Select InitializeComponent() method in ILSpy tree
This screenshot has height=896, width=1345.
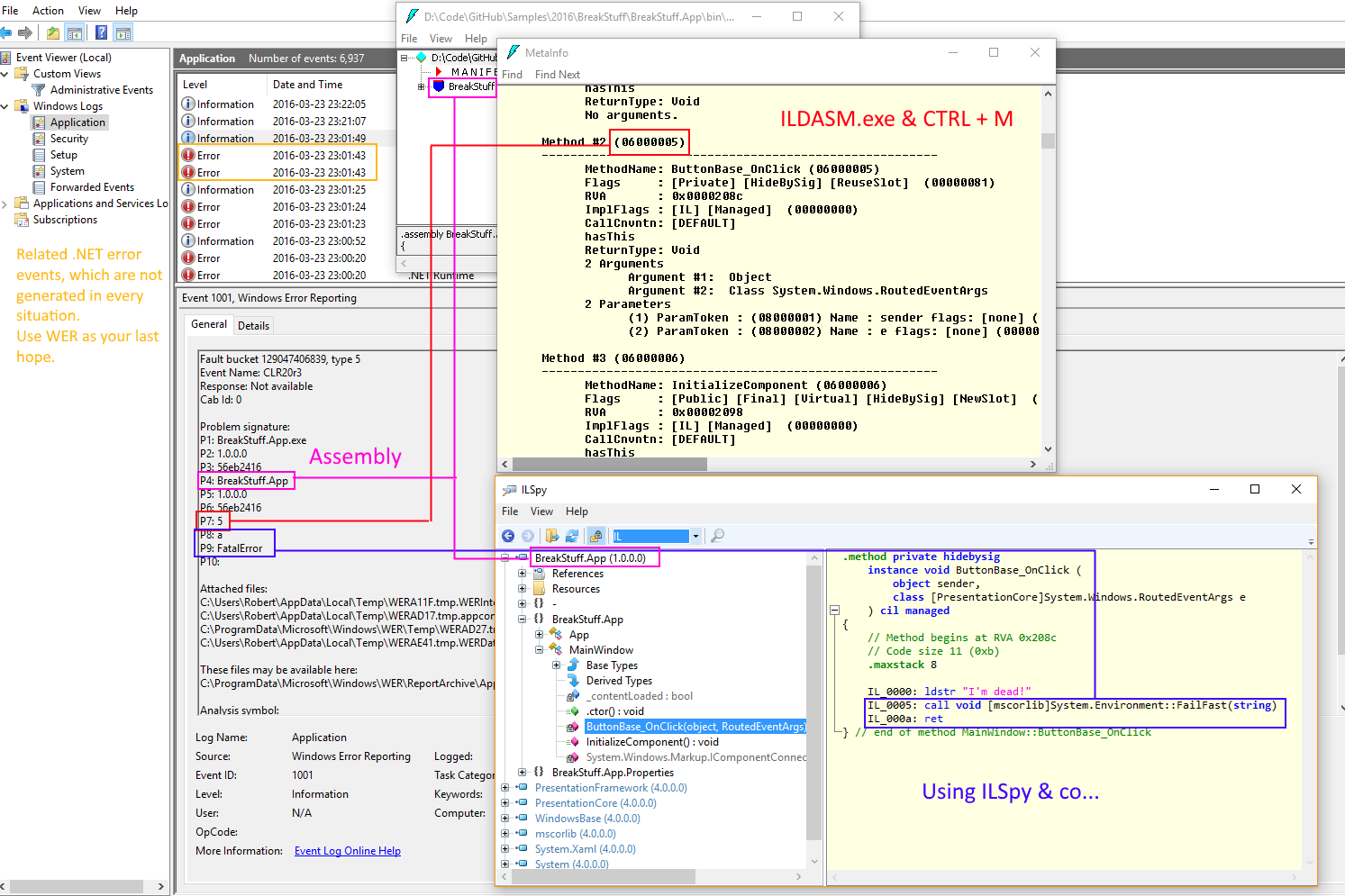651,742
